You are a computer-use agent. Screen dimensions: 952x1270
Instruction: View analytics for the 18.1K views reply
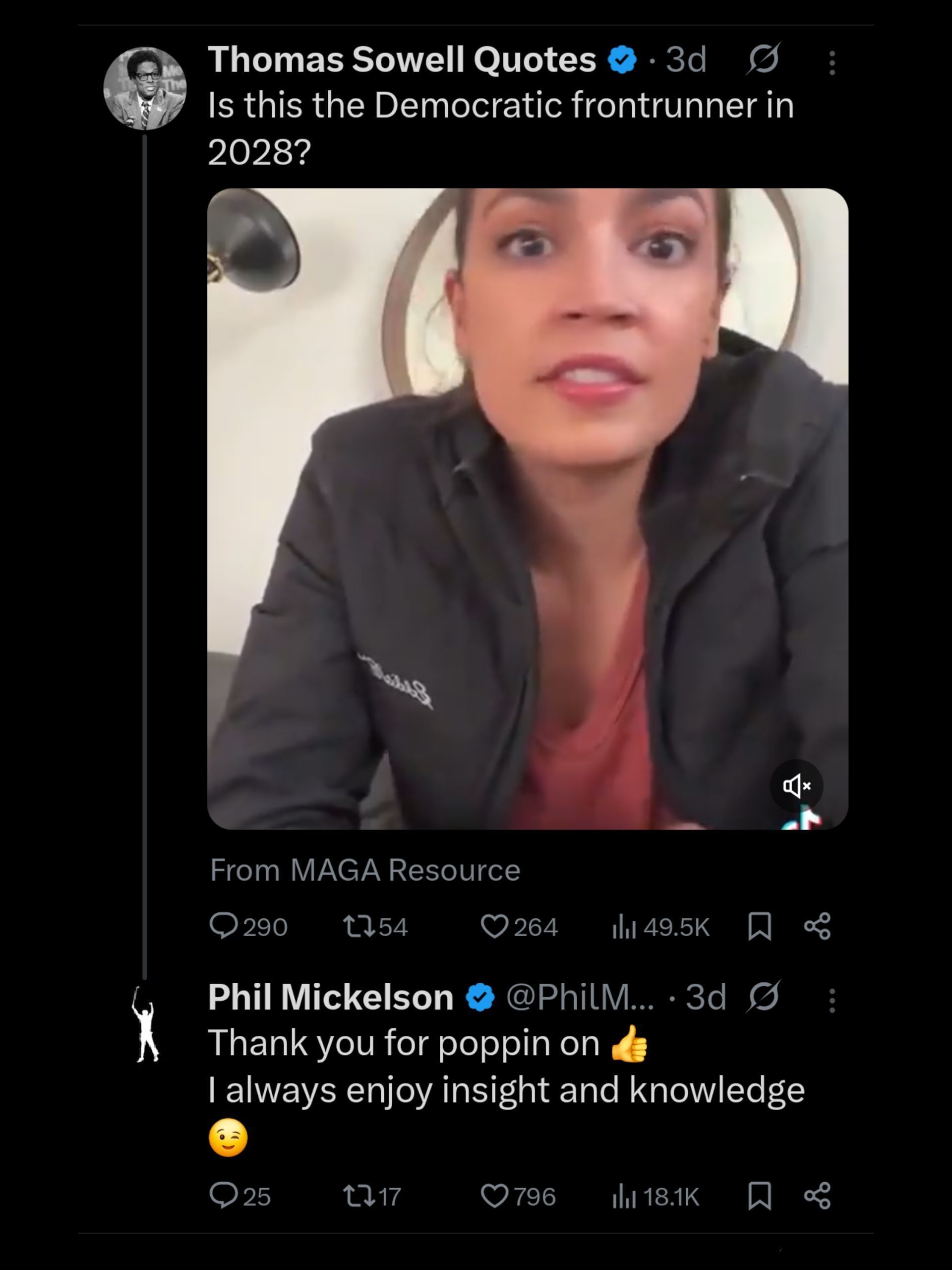(624, 1196)
